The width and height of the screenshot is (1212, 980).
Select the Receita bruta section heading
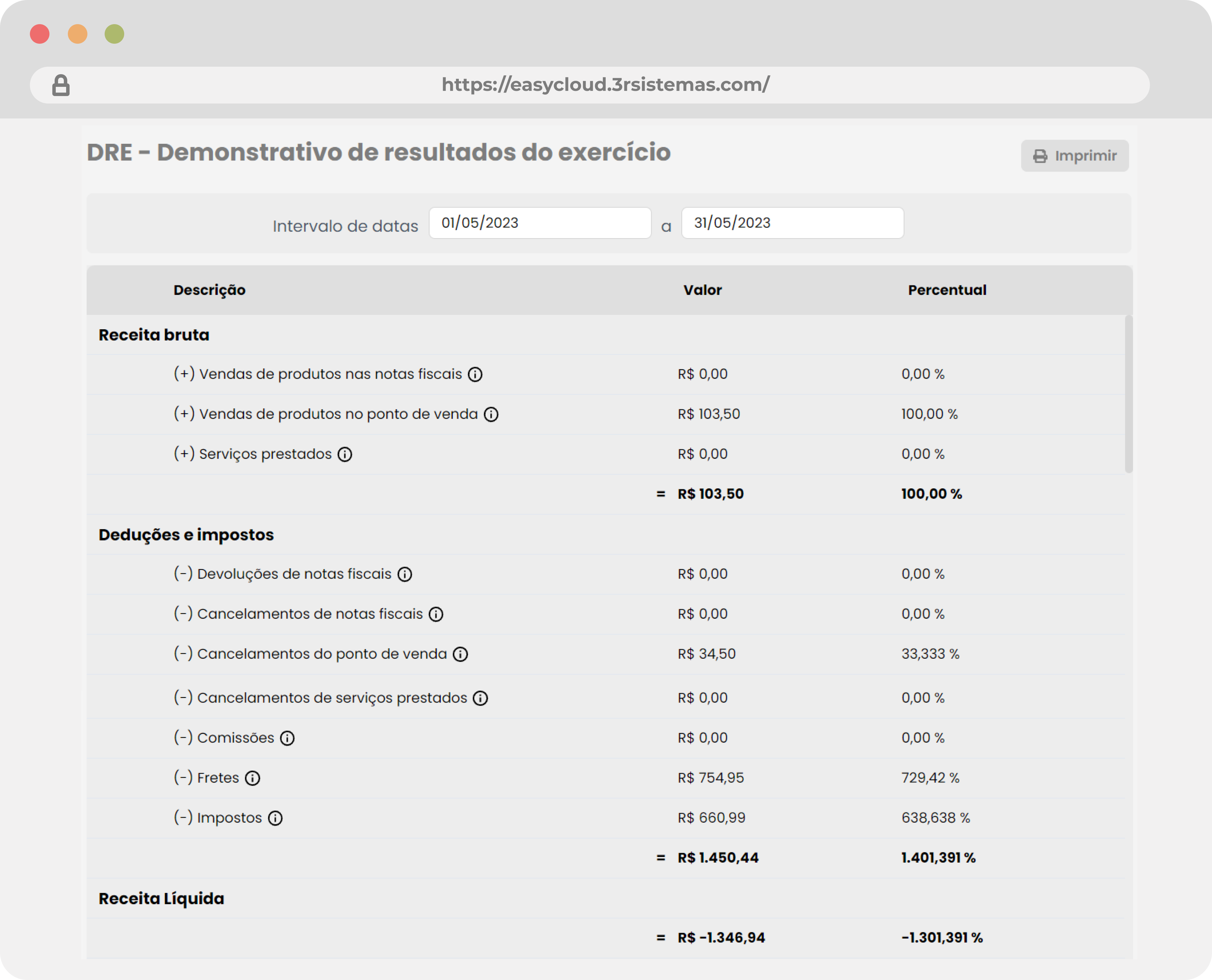(x=154, y=335)
